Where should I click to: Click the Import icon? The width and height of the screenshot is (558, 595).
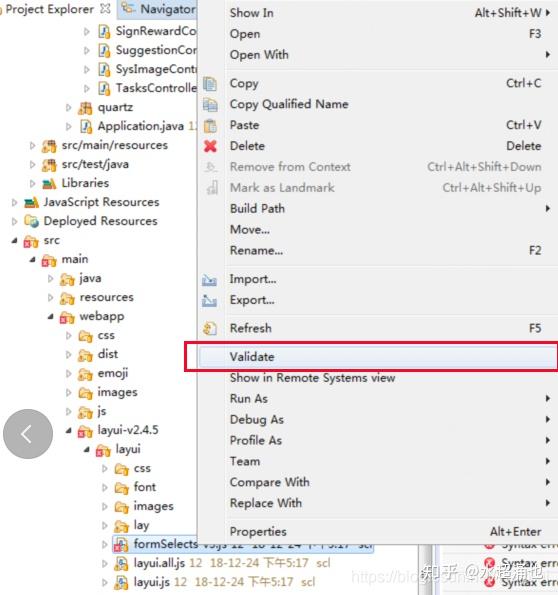coord(210,280)
